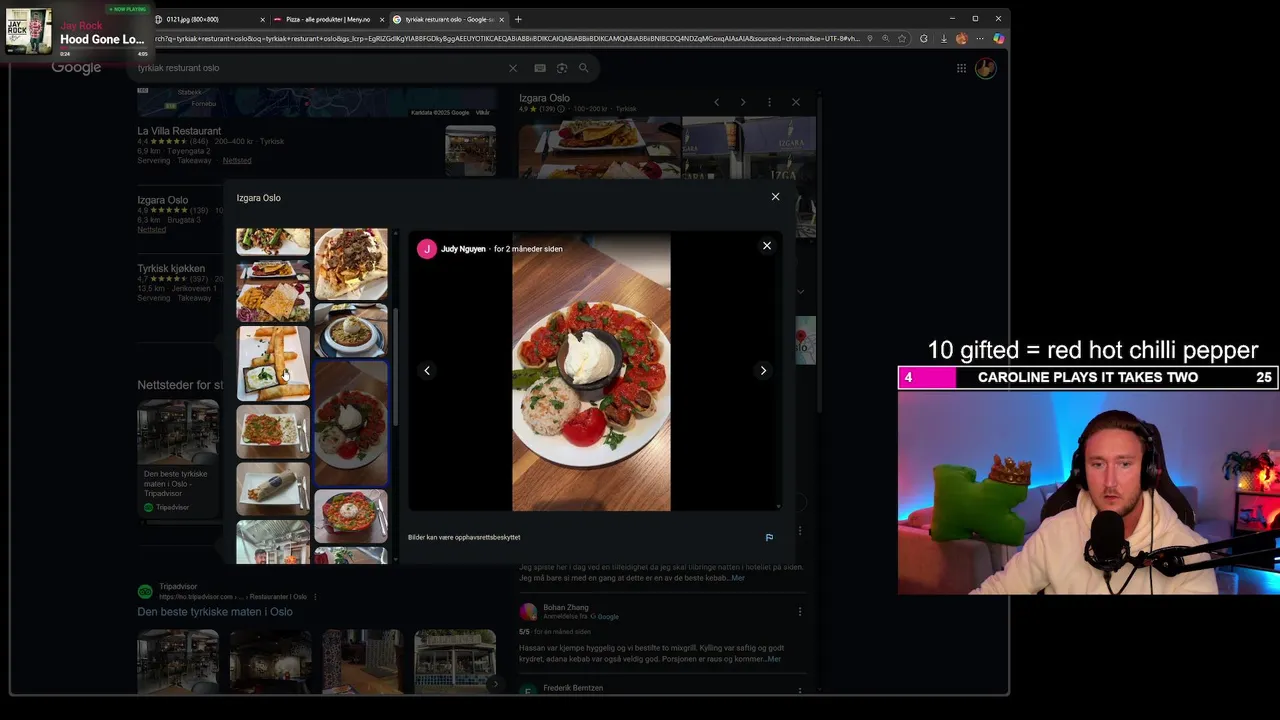The height and width of the screenshot is (720, 1280).
Task: Open Judy Nguyen's pink avatar
Action: [427, 249]
